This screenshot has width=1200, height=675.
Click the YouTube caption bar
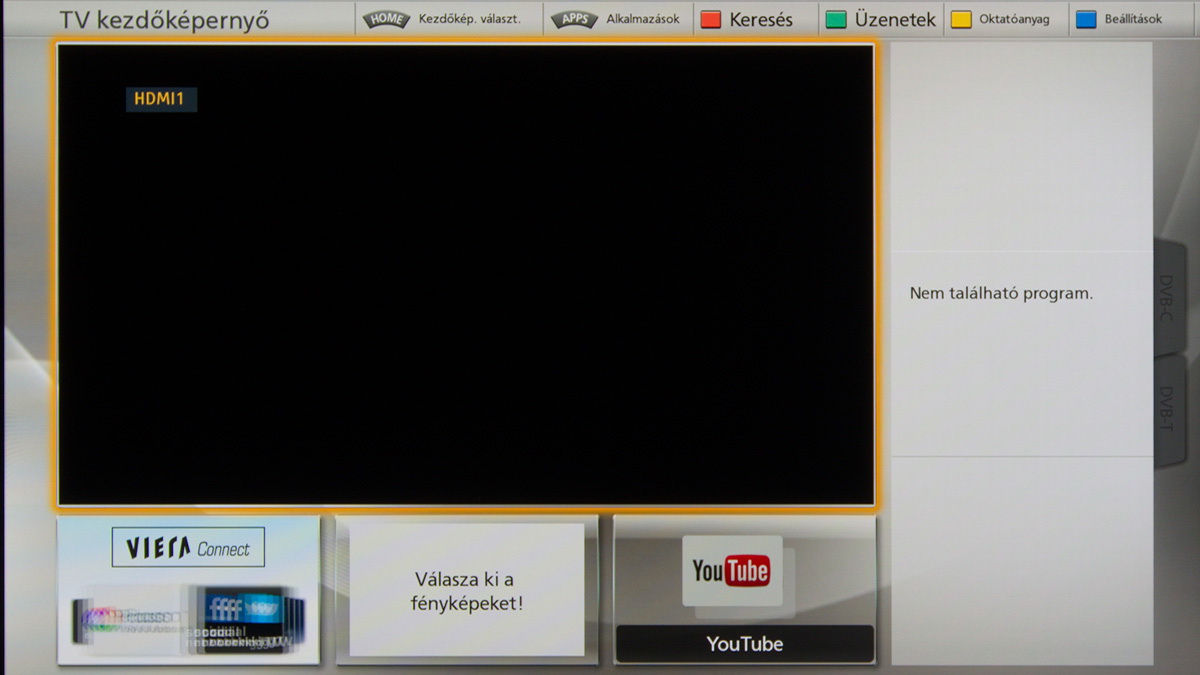tap(744, 644)
